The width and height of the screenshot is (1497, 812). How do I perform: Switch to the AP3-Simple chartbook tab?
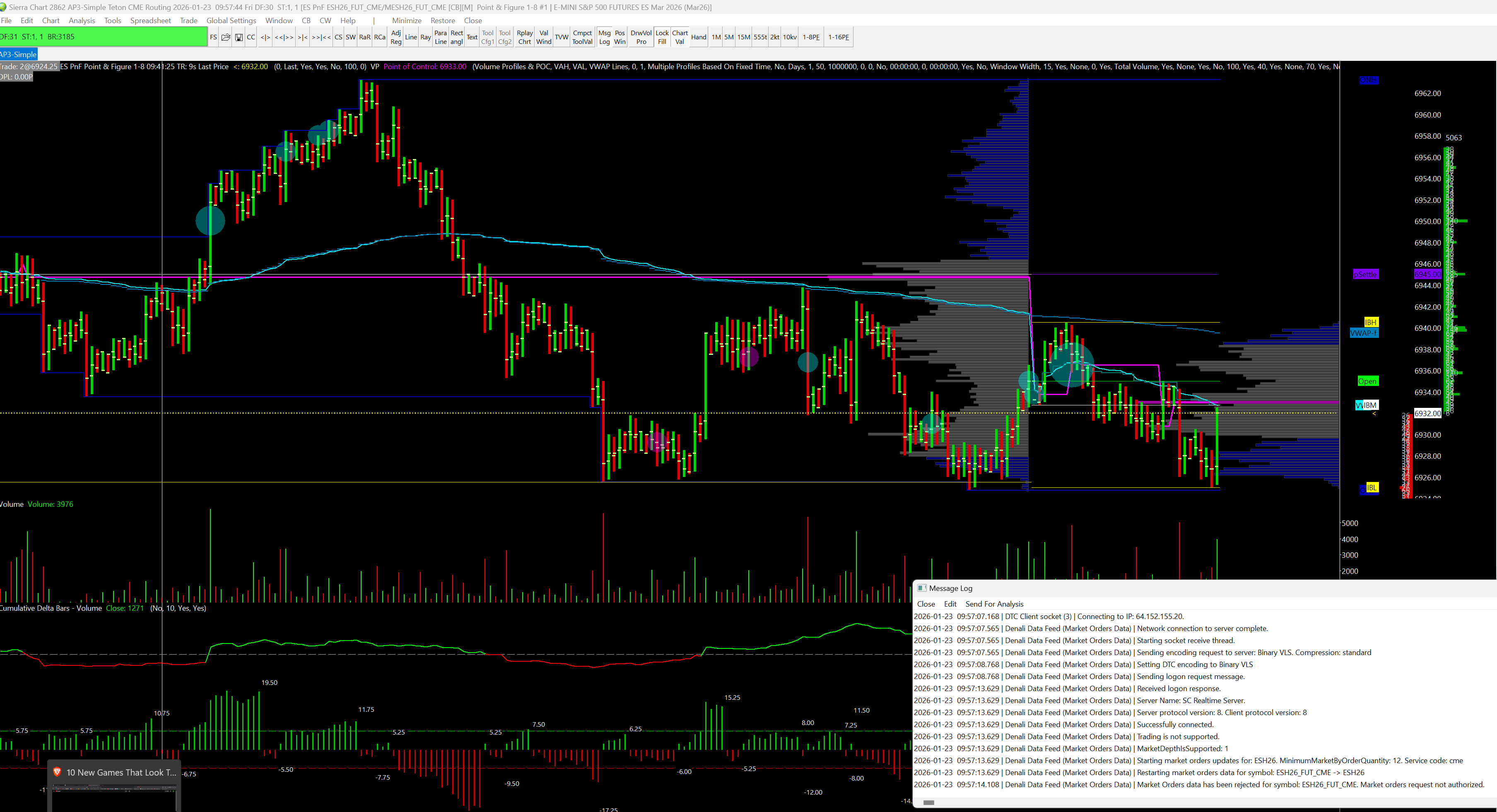[x=19, y=55]
